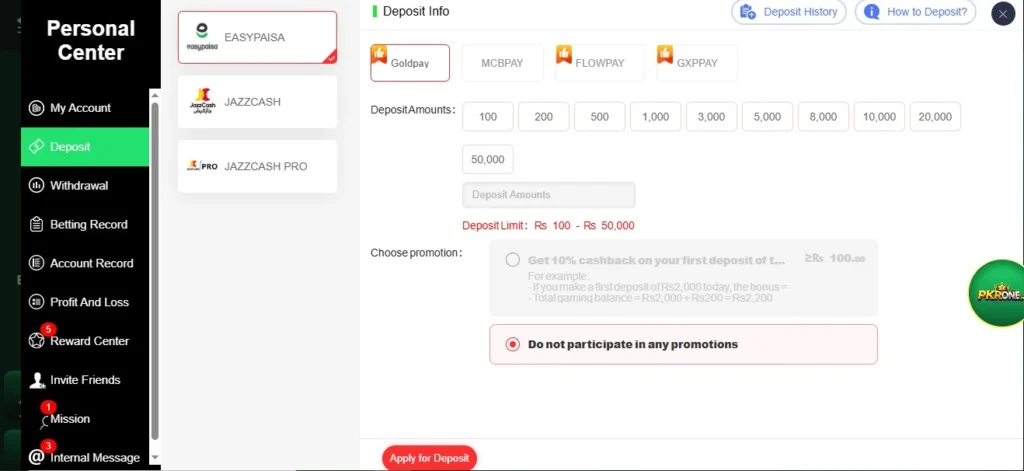The width and height of the screenshot is (1024, 471).
Task: Click the JazzCash logo icon
Action: click(x=202, y=101)
